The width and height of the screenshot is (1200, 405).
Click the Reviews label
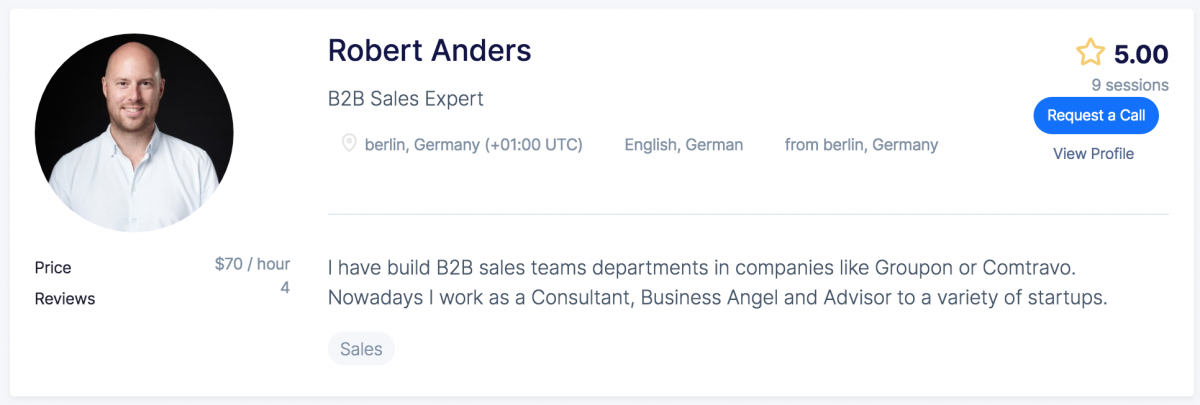point(65,298)
